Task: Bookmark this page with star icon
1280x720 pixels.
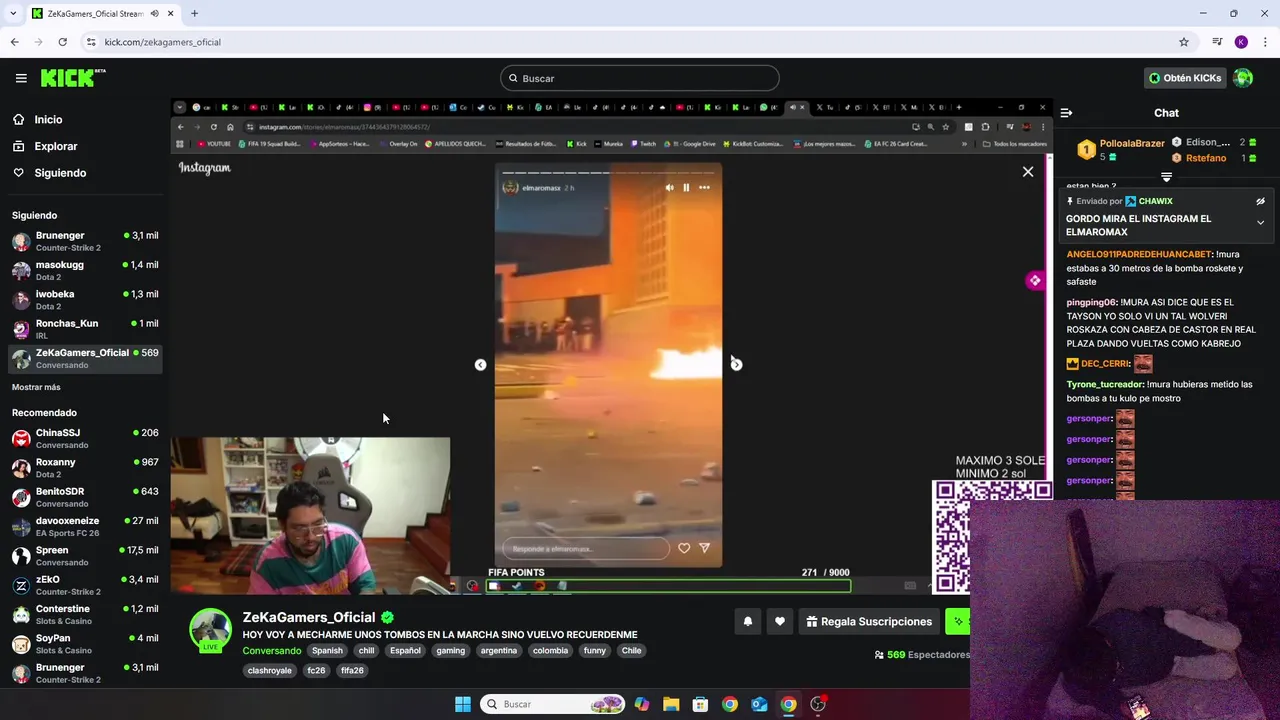Action: tap(1184, 42)
